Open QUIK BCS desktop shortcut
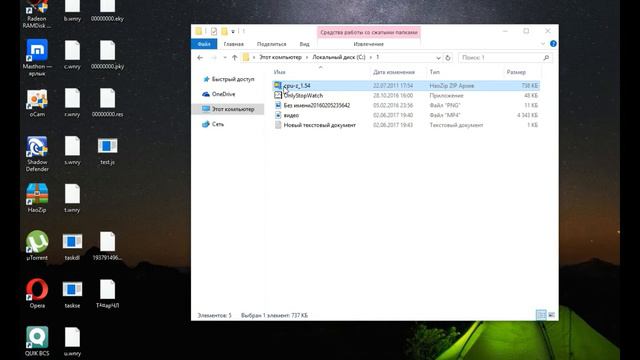Viewport: 640px width, 360px height. (37, 341)
